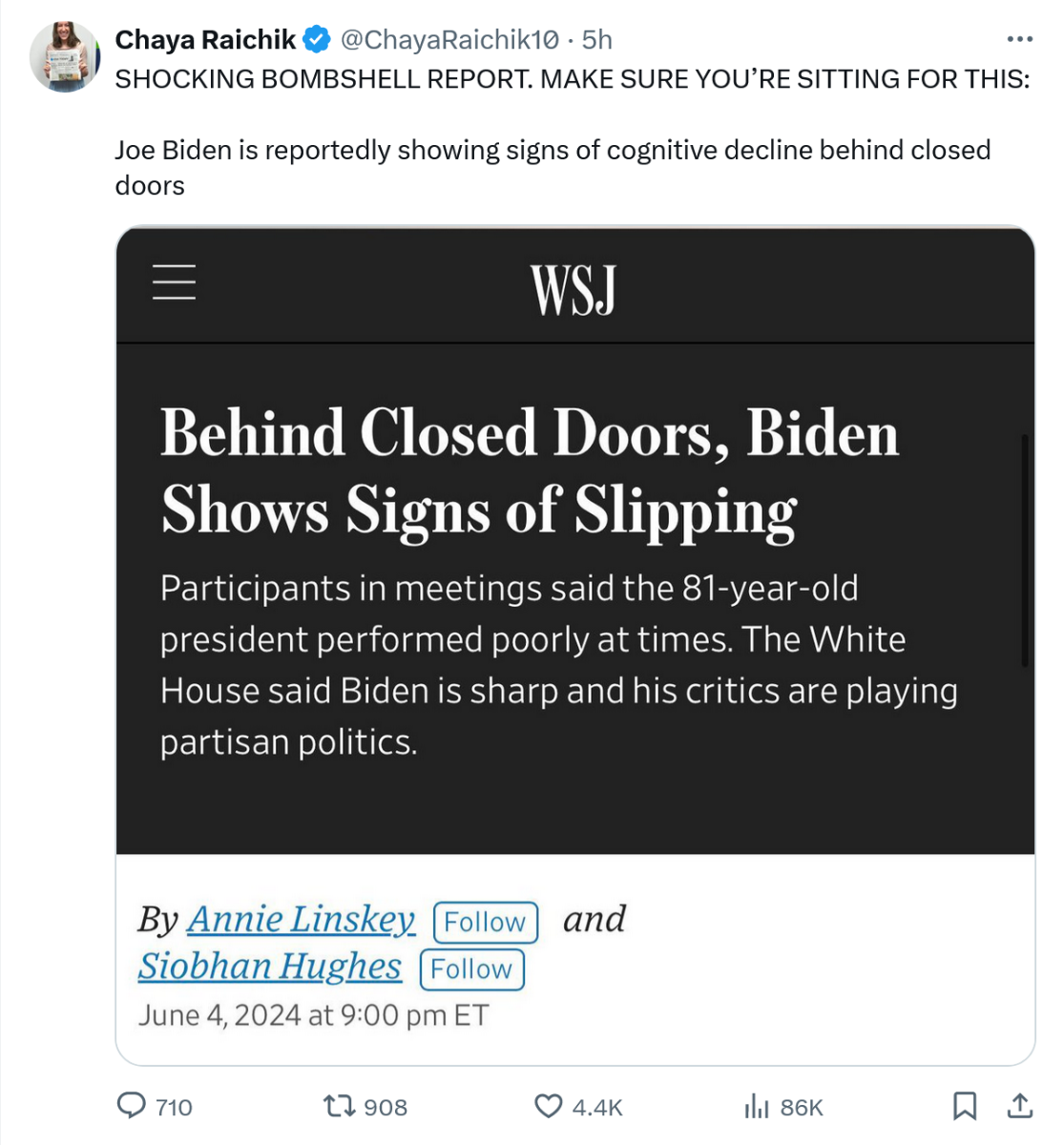Viewport: 1064px width, 1145px height.
Task: Click the reply comment icon
Action: click(131, 1106)
